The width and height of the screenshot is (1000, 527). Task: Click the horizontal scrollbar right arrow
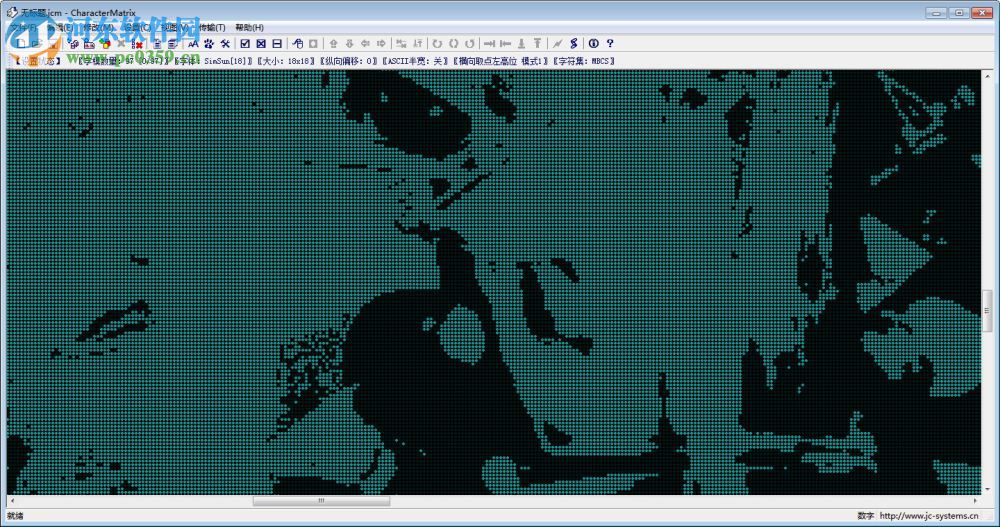(x=975, y=501)
